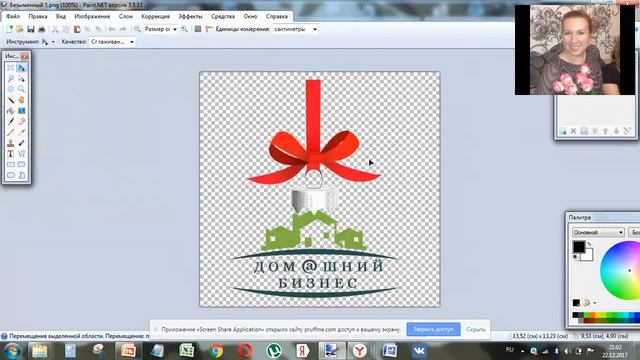The height and width of the screenshot is (360, 640).
Task: Click Add New Layer icon in Layers panel
Action: pyautogui.click(x=563, y=131)
